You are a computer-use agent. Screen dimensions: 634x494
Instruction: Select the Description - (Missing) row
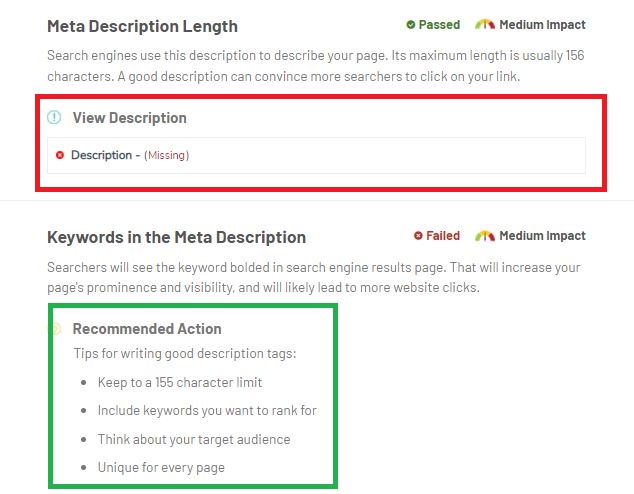(316, 155)
